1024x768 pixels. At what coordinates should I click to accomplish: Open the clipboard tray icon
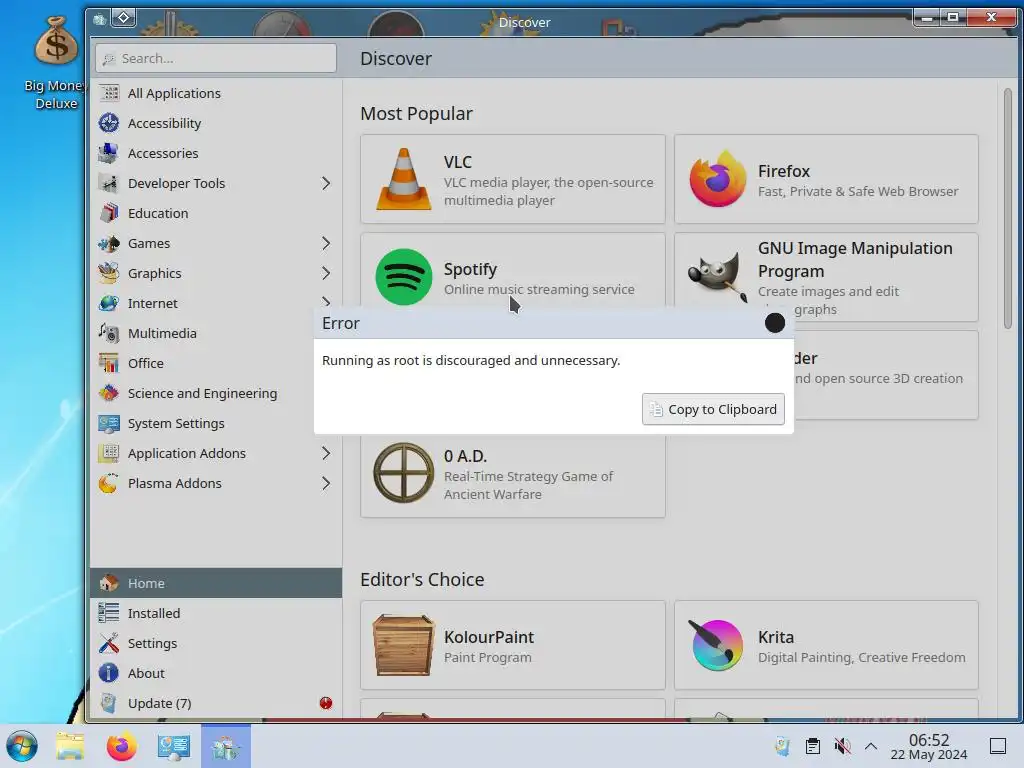coord(812,746)
